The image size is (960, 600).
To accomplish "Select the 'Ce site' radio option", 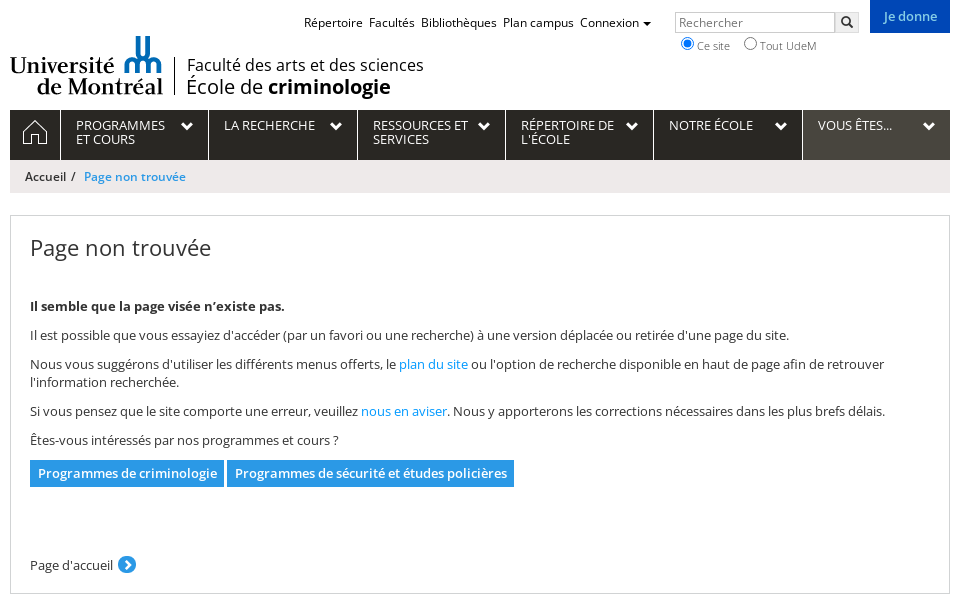I will click(x=687, y=44).
